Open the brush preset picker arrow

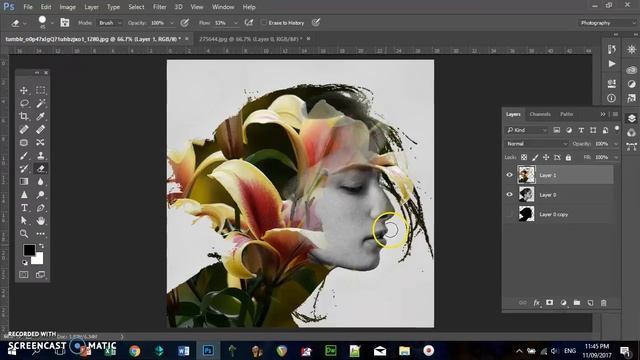click(x=52, y=23)
